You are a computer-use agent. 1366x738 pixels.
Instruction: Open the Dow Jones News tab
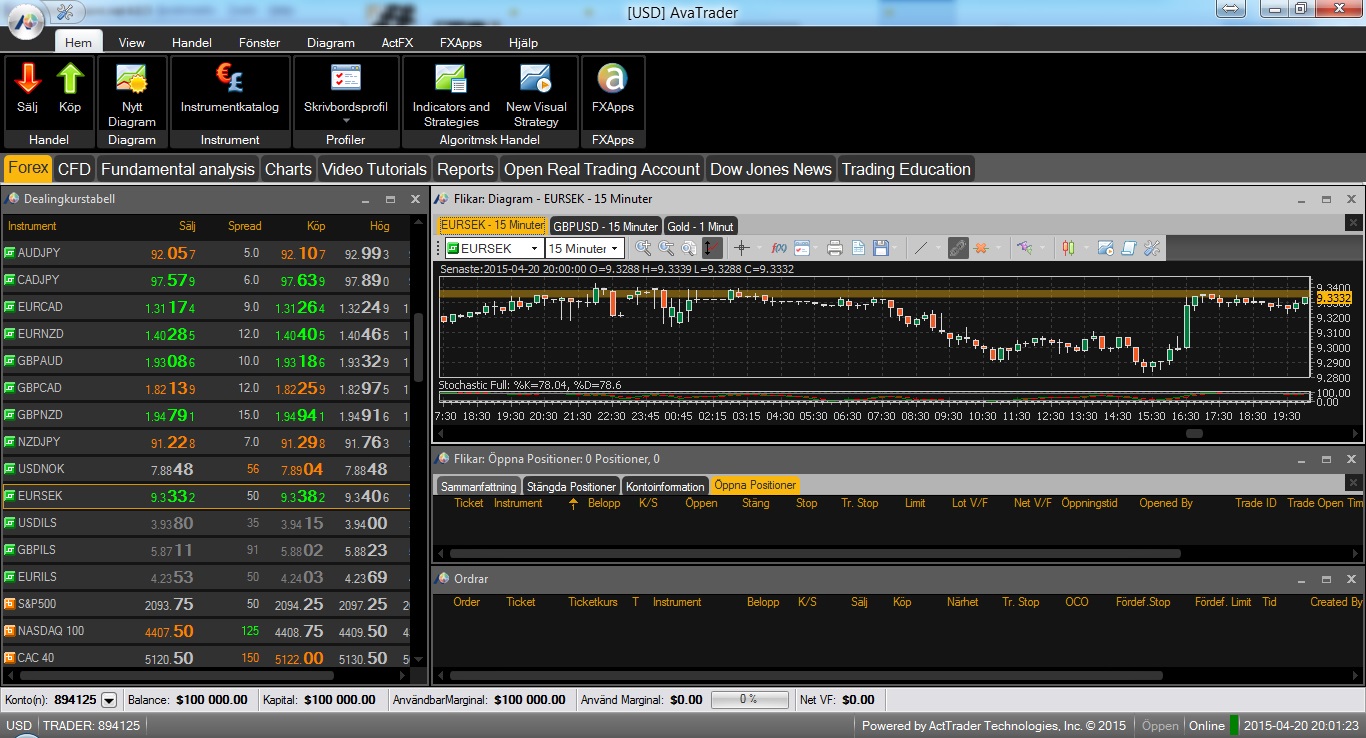pos(771,169)
